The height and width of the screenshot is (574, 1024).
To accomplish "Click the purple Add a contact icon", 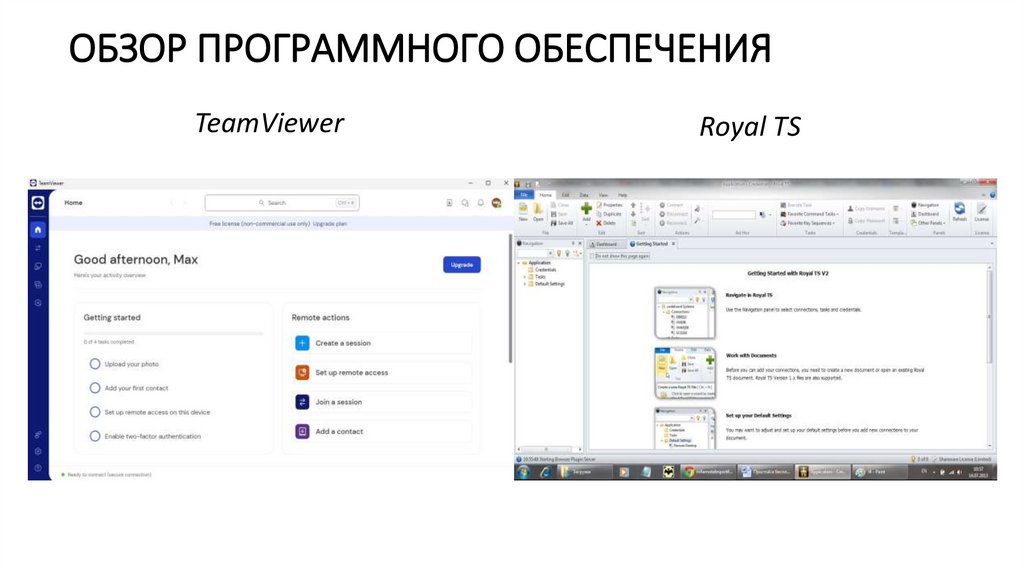I will point(302,431).
